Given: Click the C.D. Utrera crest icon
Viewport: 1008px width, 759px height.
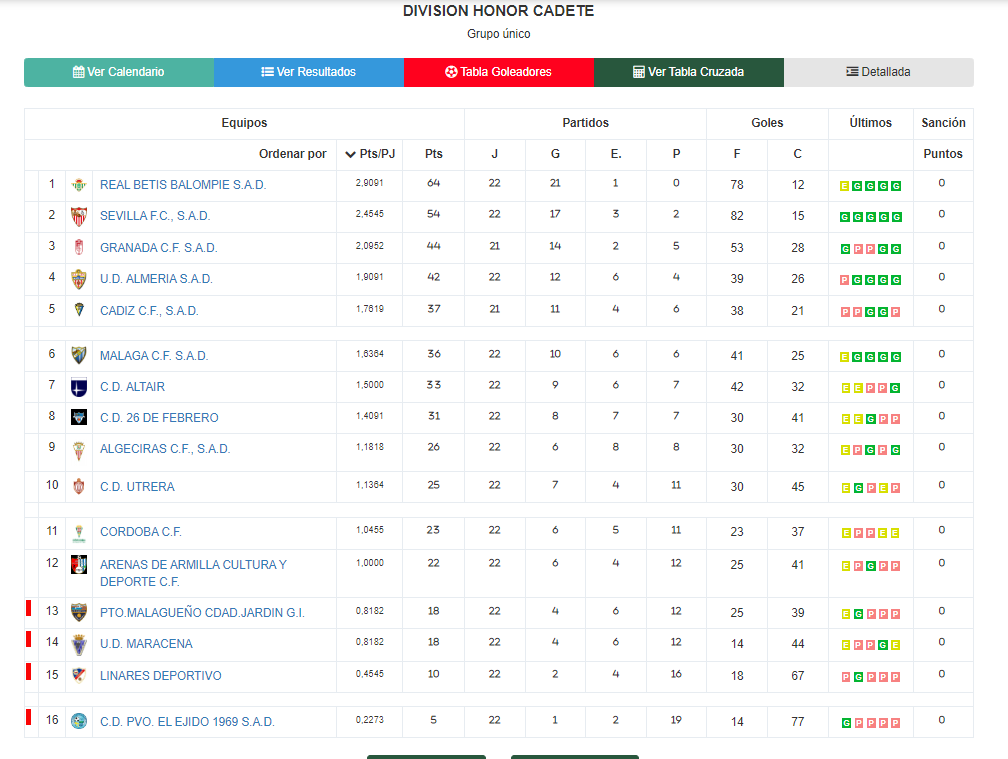Looking at the screenshot, I should (x=79, y=487).
